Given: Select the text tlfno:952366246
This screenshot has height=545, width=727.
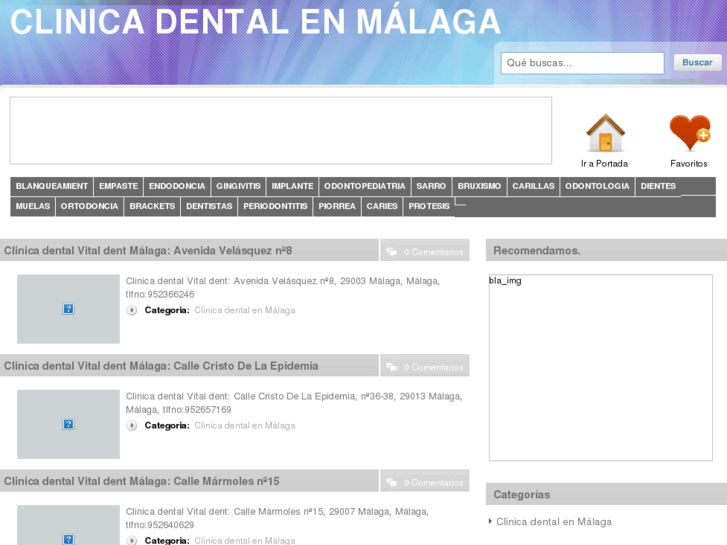Looking at the screenshot, I should pyautogui.click(x=160, y=295).
